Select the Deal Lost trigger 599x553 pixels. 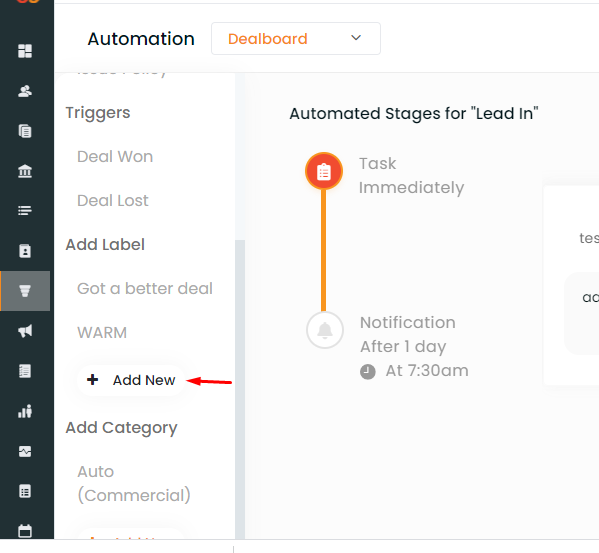113,201
